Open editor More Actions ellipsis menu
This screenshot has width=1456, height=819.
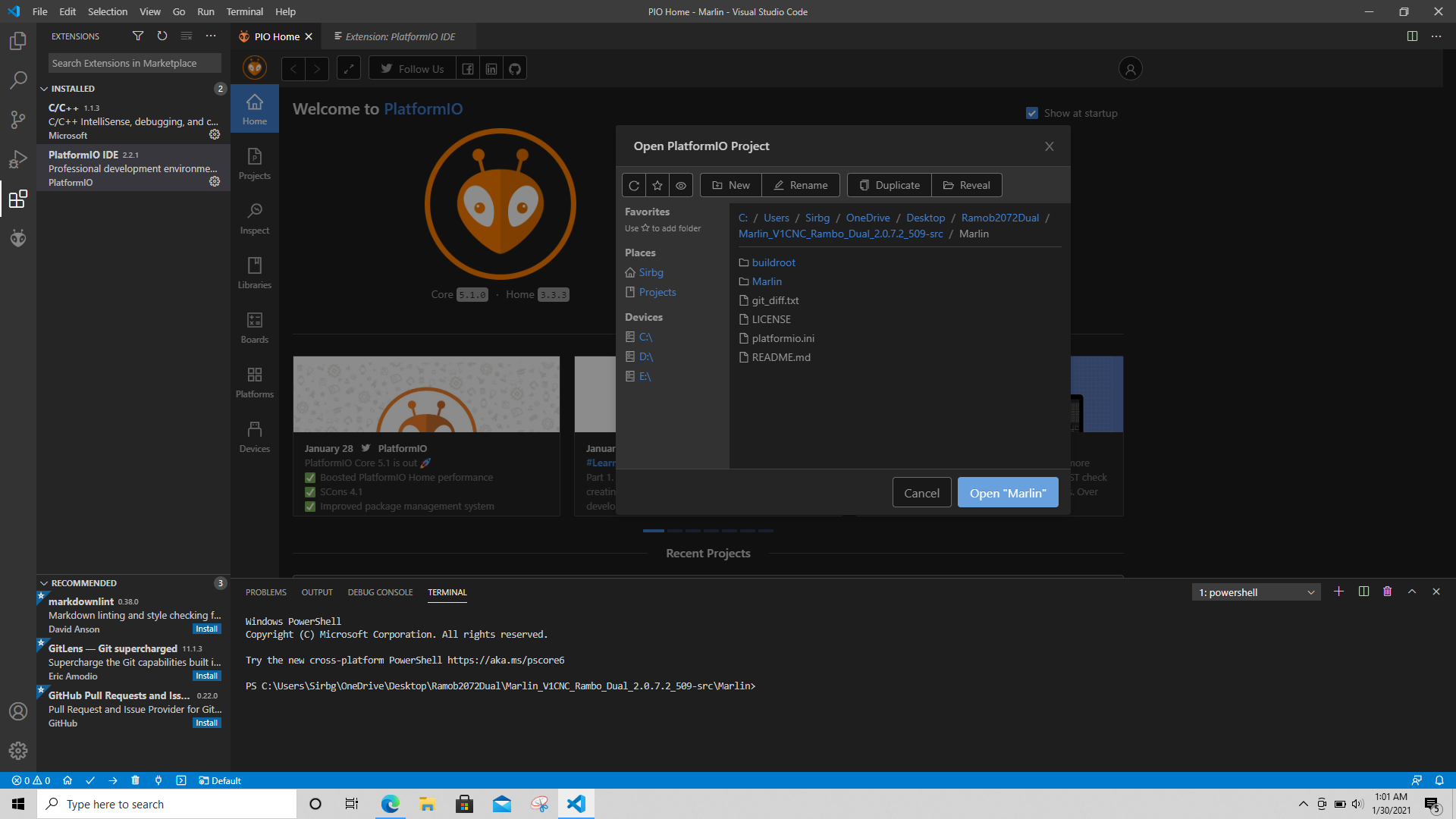(x=1436, y=36)
